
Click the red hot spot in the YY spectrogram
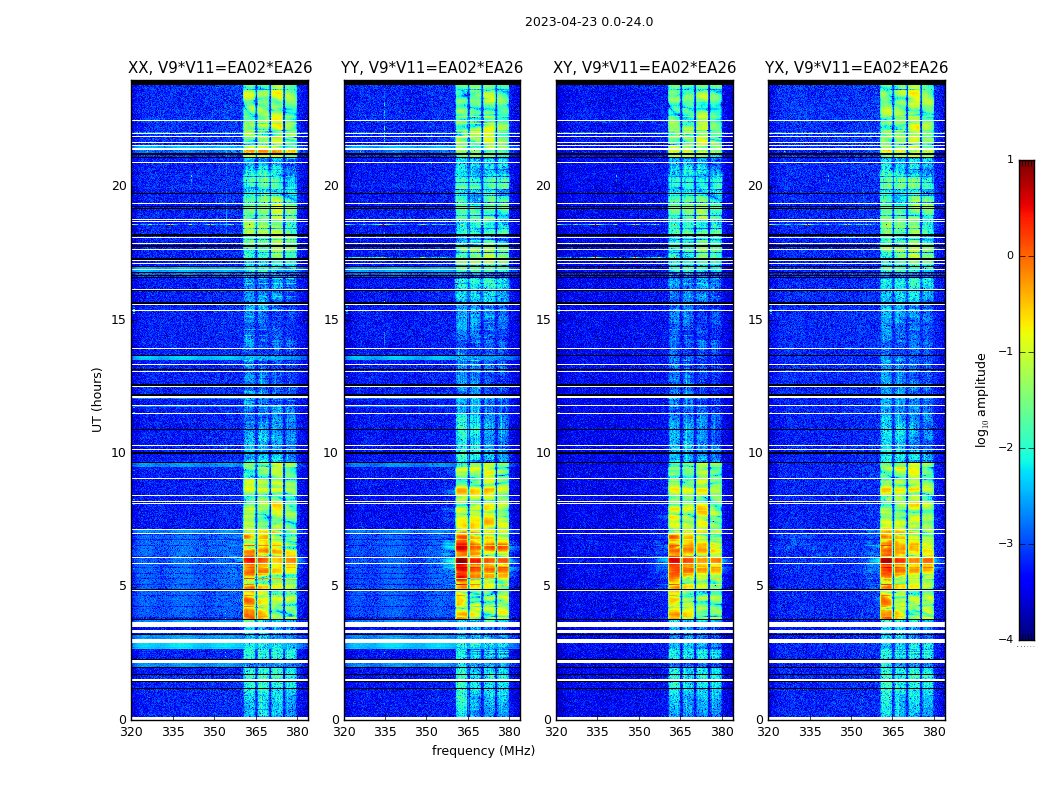pyautogui.click(x=461, y=561)
